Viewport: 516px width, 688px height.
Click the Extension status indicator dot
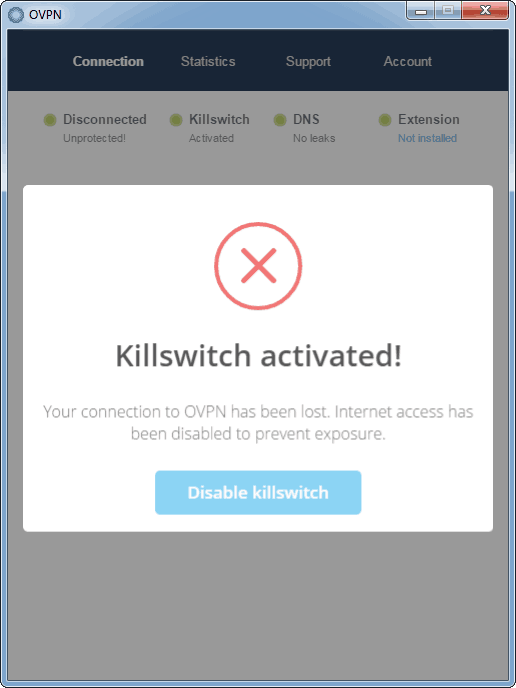click(385, 120)
